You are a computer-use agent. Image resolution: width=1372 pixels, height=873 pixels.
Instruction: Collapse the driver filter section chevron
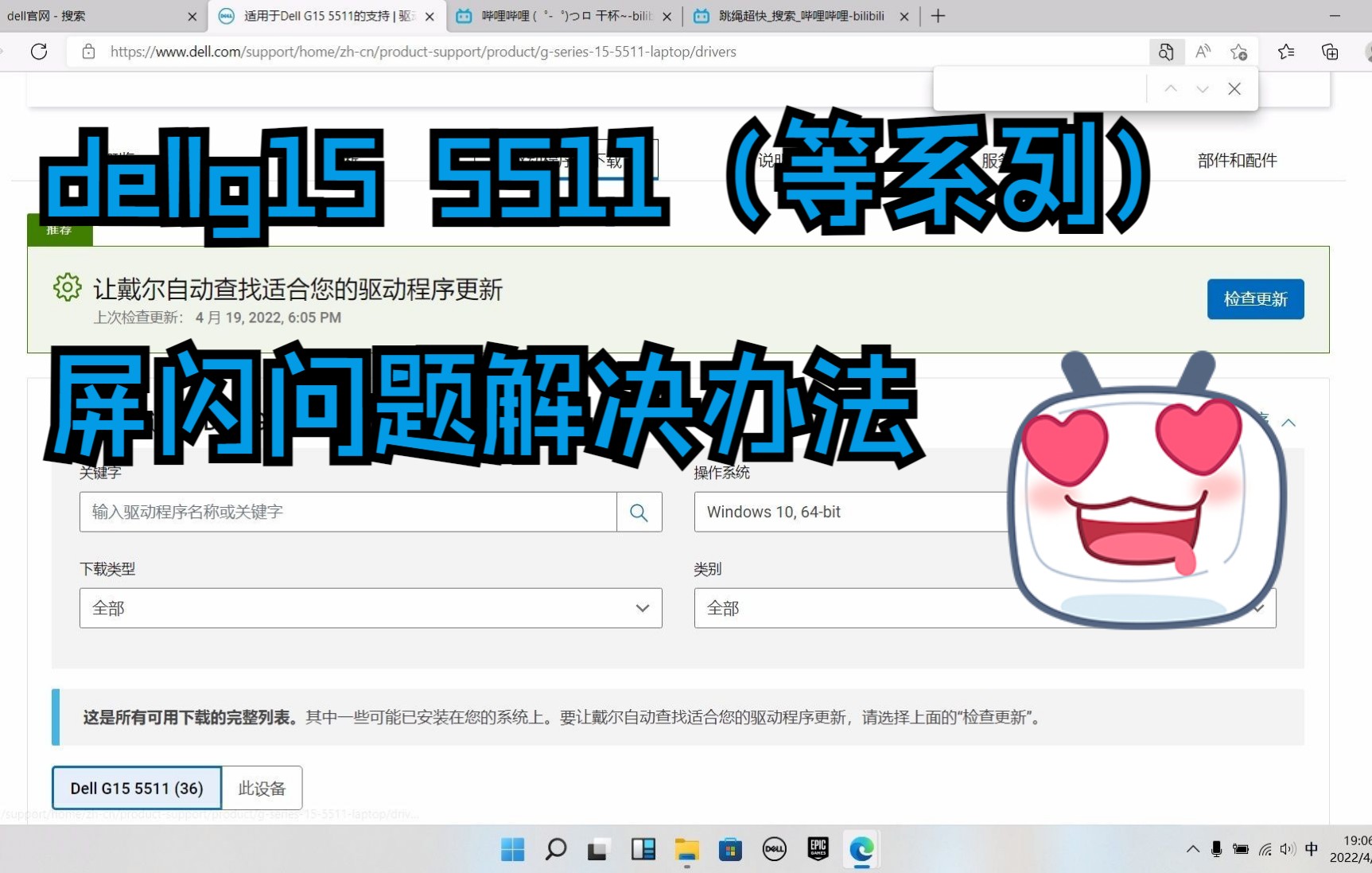pyautogui.click(x=1288, y=423)
